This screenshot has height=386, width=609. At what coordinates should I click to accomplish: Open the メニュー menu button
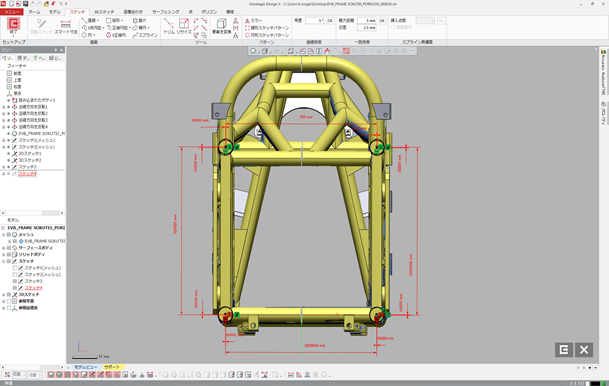pos(12,12)
